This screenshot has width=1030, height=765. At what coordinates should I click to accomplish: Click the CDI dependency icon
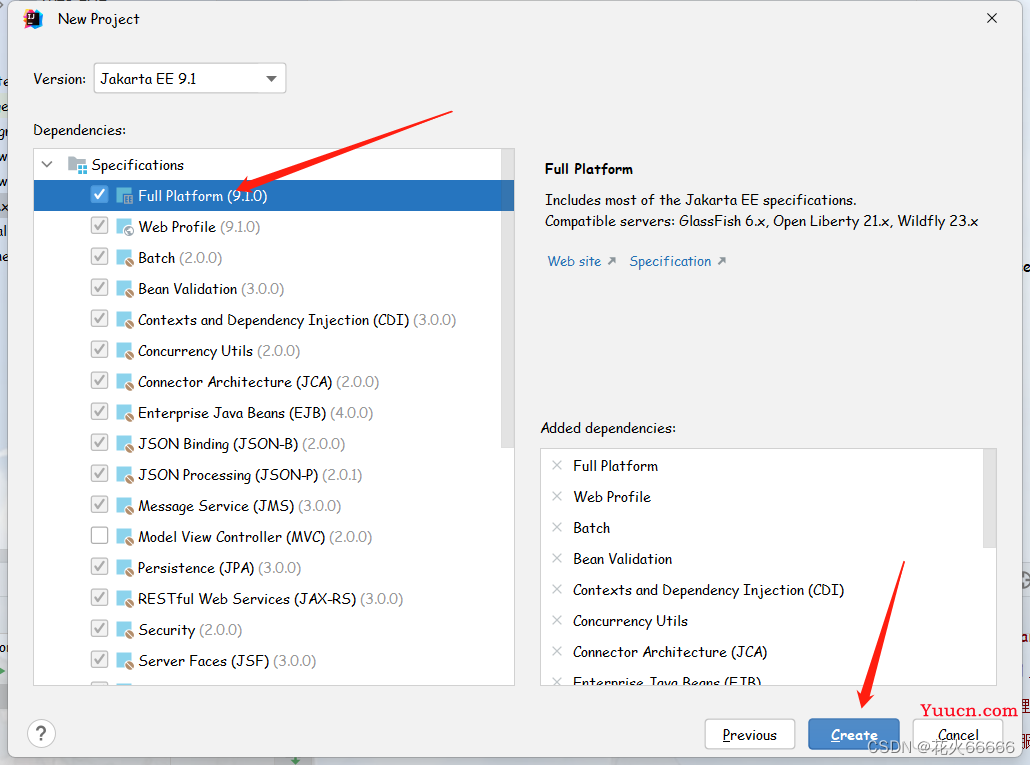125,320
